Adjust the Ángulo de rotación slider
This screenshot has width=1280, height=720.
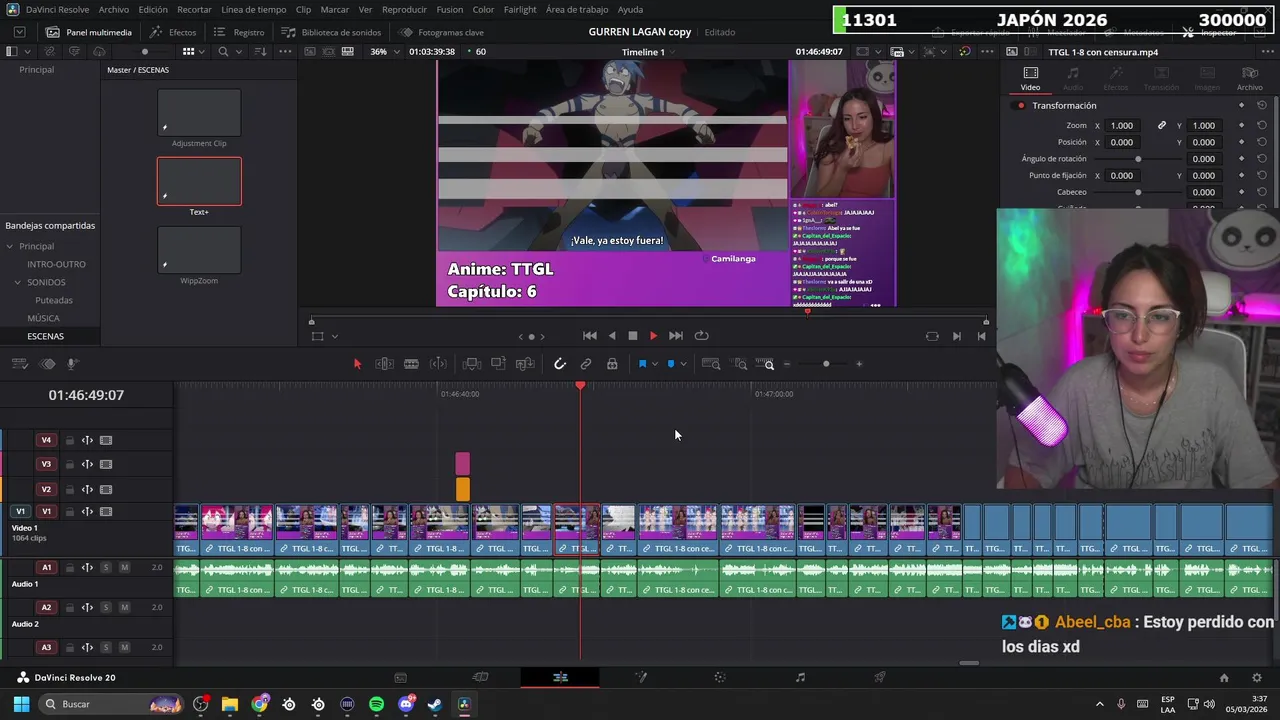coord(1138,159)
